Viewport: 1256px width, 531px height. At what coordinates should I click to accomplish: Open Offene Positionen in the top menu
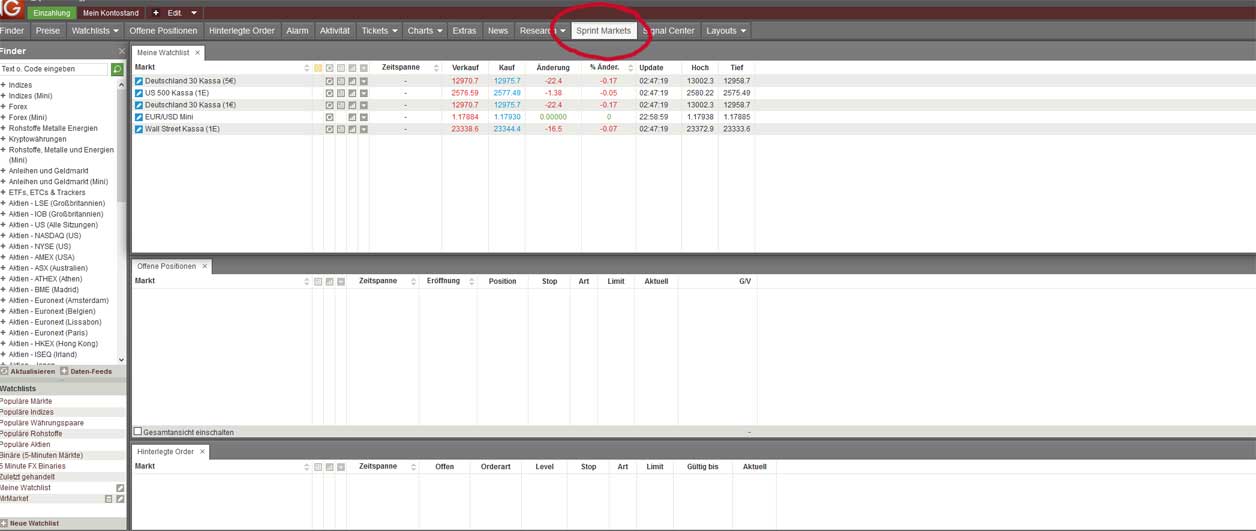pyautogui.click(x=164, y=31)
